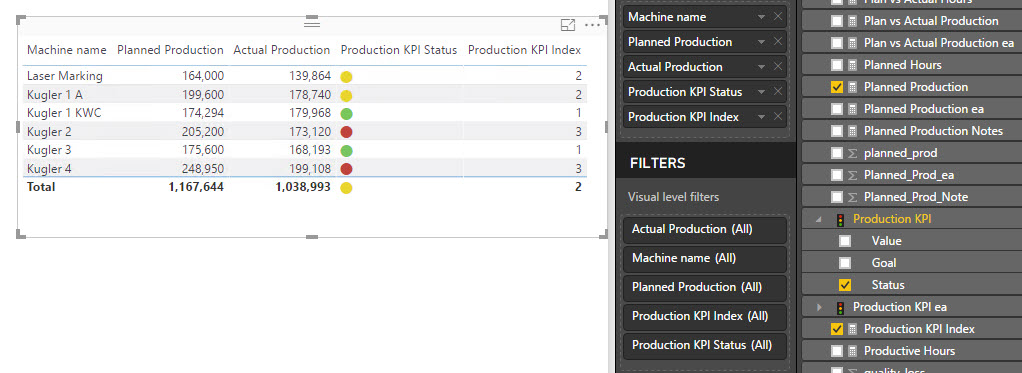Sort by Production KPI Status column header

(399, 50)
